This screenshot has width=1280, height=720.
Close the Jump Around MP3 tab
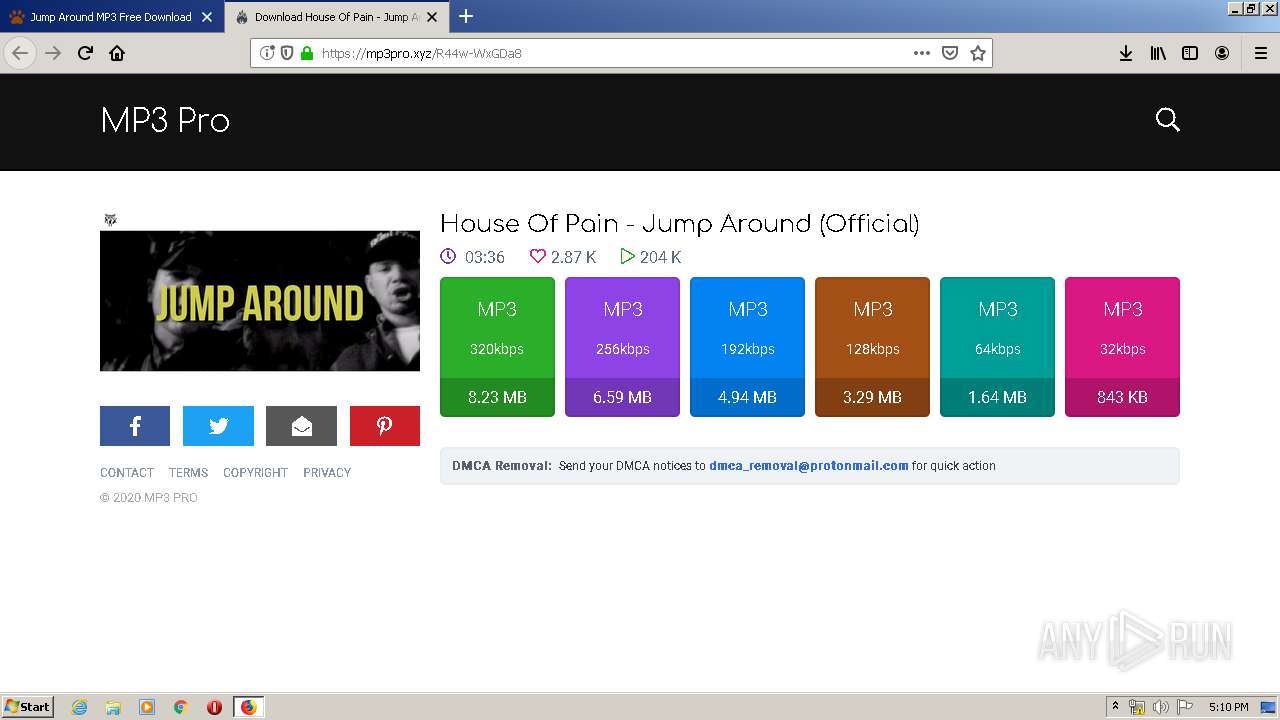point(207,17)
